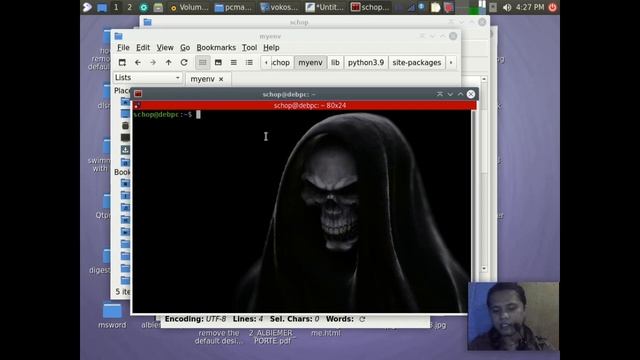
Task: Click the folder icon in myenv window title
Action: (x=118, y=36)
